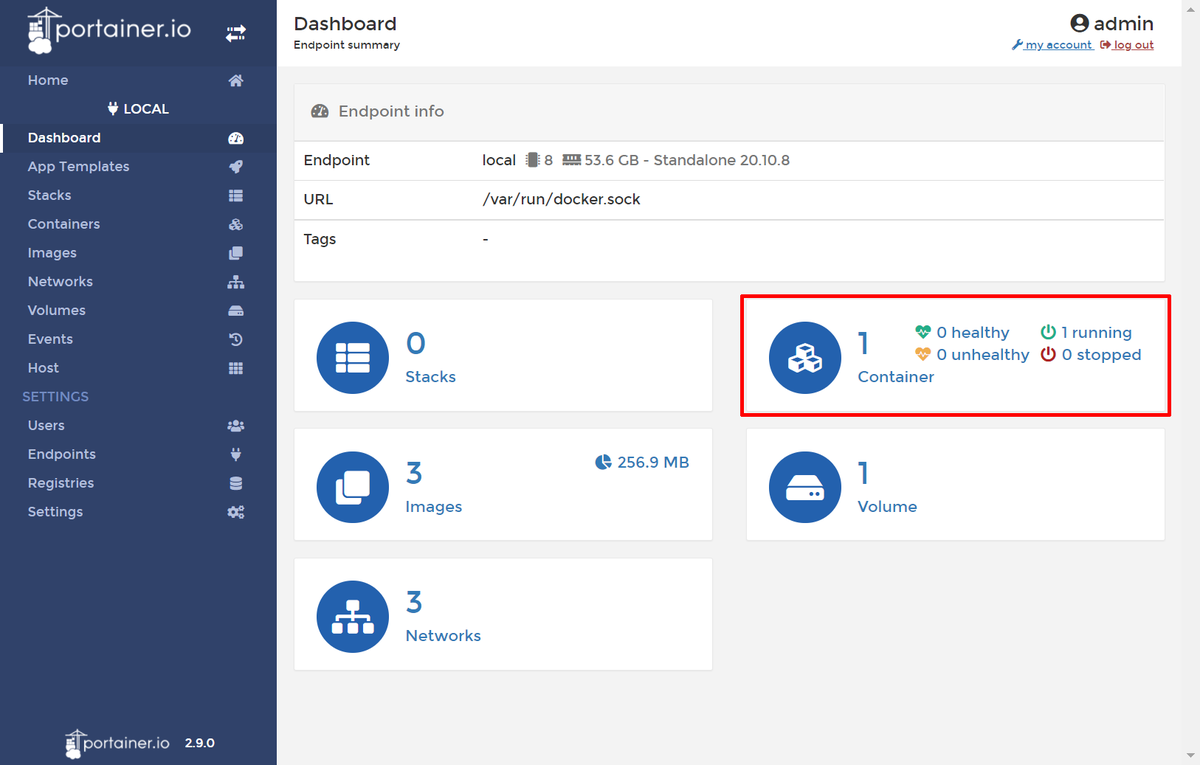Viewport: 1200px width, 765px height.
Task: Click the App Templates rocket icon
Action: pyautogui.click(x=236, y=167)
